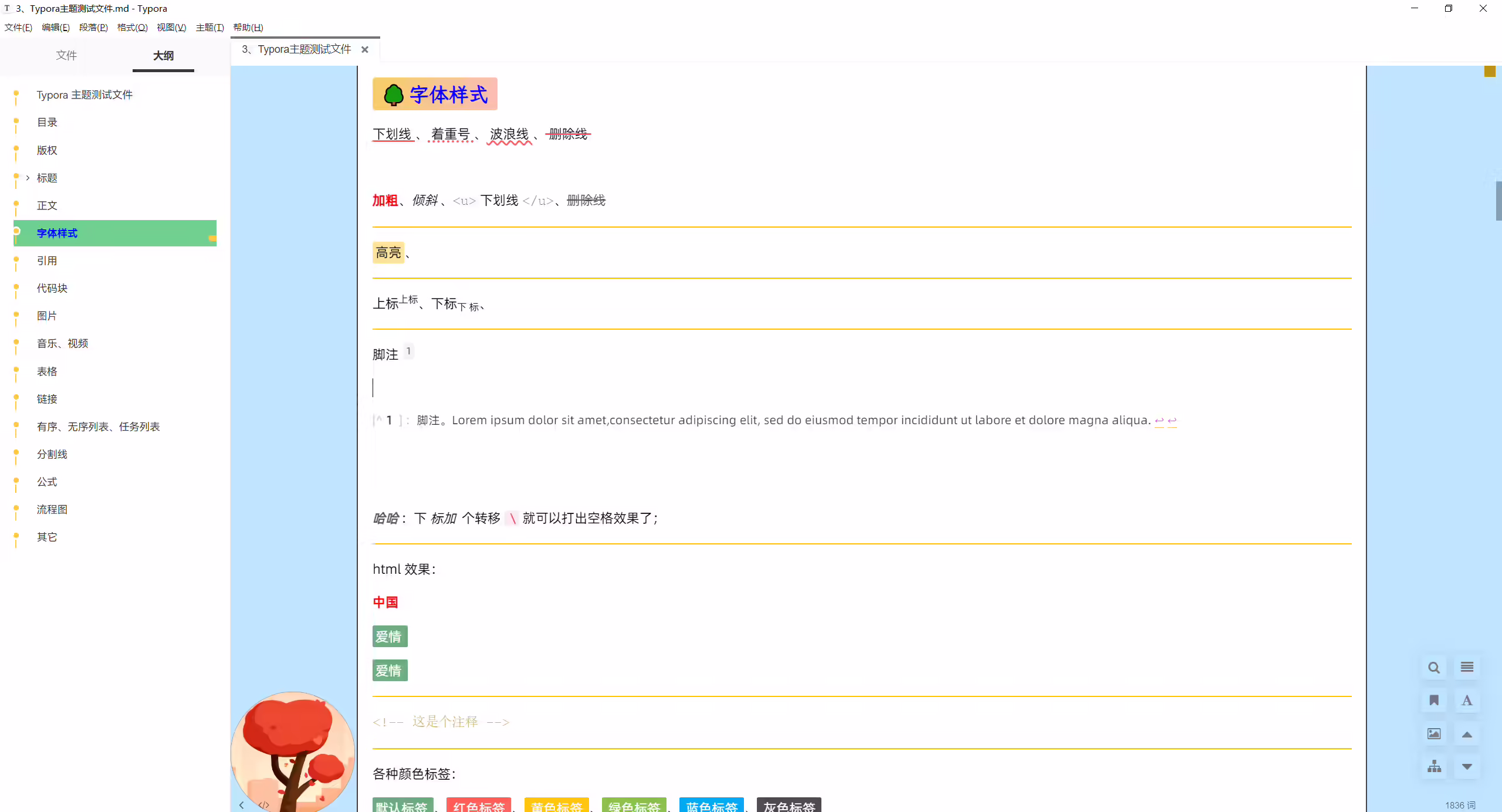Screen dimensions: 1502x812
Task: Click the vertical scrollbar thumb
Action: (1498, 201)
